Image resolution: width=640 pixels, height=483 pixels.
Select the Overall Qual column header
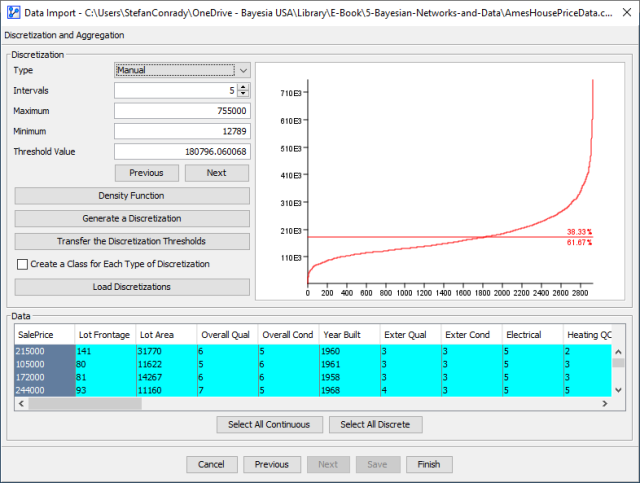click(227, 335)
